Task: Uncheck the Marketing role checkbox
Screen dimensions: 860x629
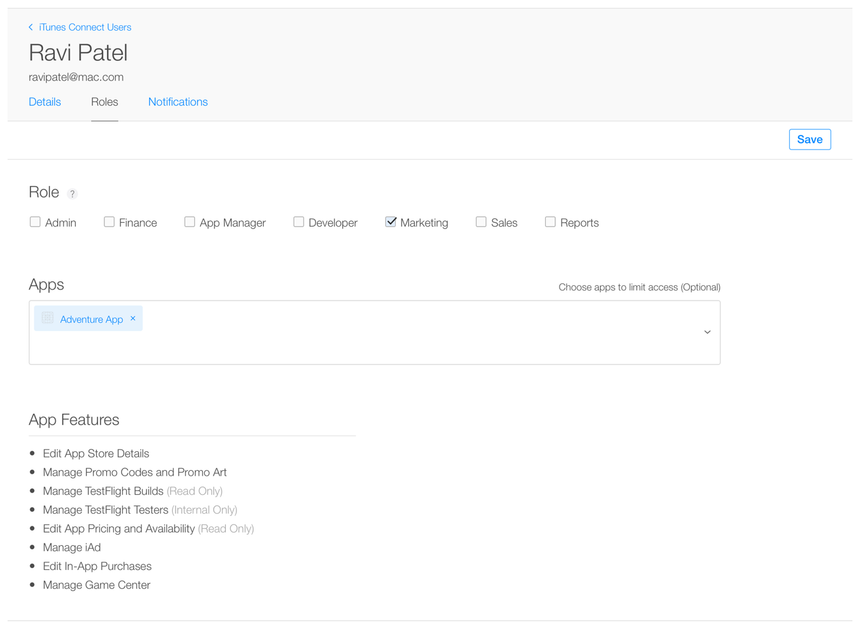Action: pyautogui.click(x=391, y=222)
